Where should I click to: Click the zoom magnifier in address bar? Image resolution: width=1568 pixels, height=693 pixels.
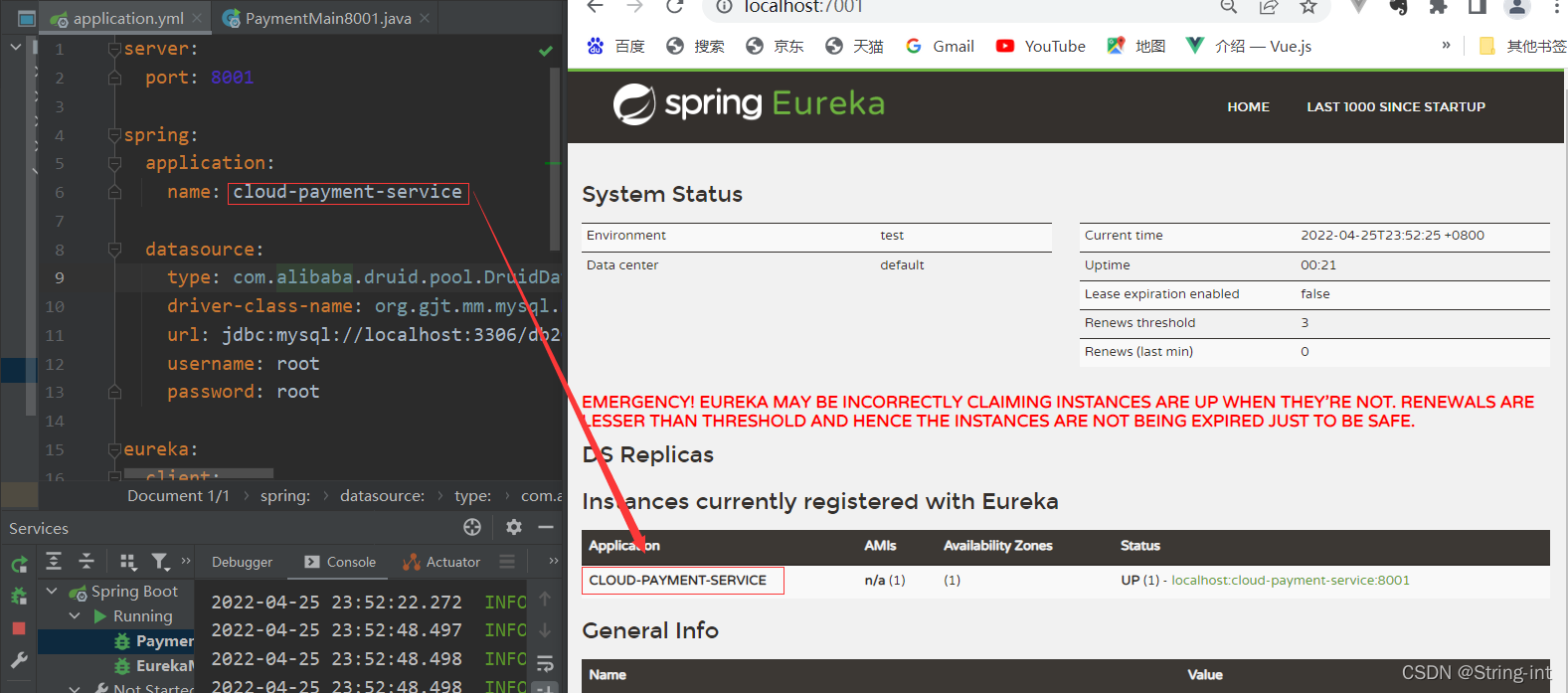click(x=1229, y=7)
